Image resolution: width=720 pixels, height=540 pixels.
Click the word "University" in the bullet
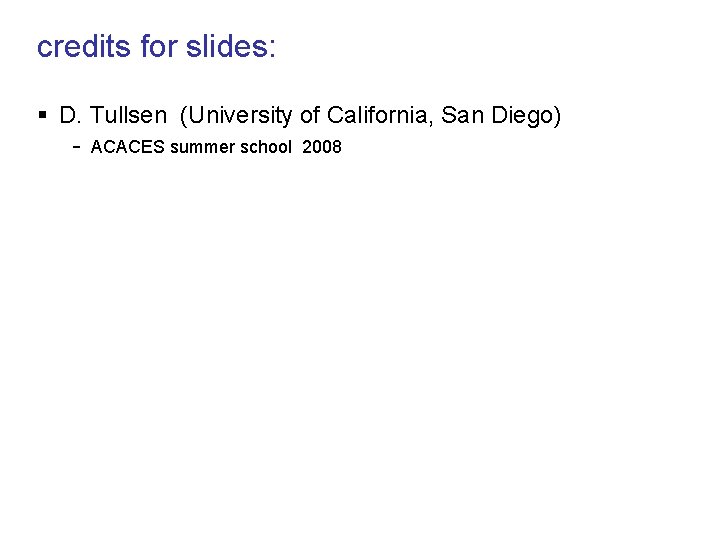[x=240, y=116]
